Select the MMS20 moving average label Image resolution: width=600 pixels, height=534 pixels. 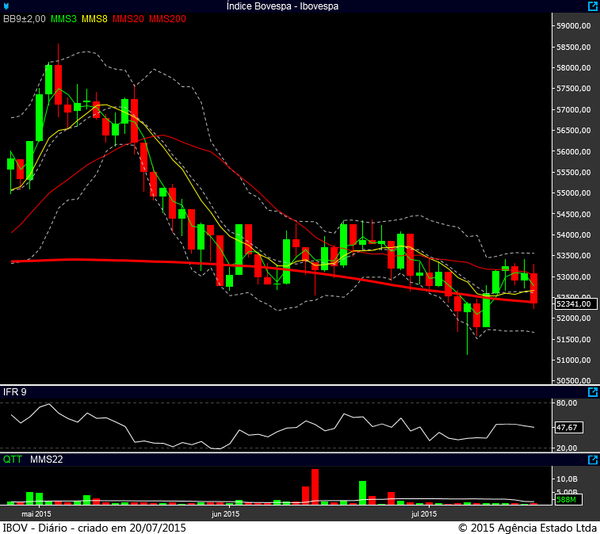point(128,19)
